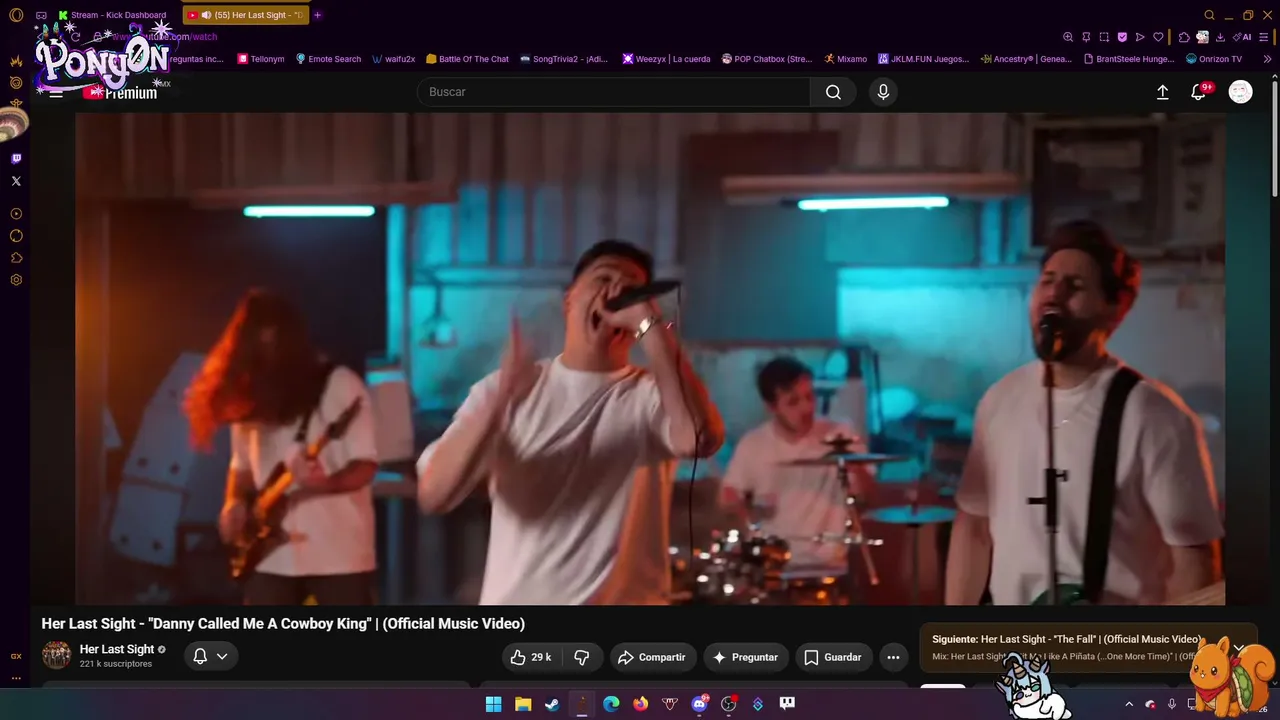1280x720 pixels.
Task: Click the YouTube Premium logo
Action: click(x=120, y=92)
